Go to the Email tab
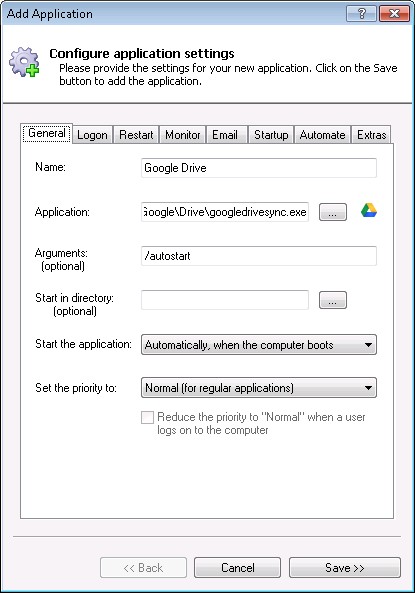415x593 pixels. [225, 135]
